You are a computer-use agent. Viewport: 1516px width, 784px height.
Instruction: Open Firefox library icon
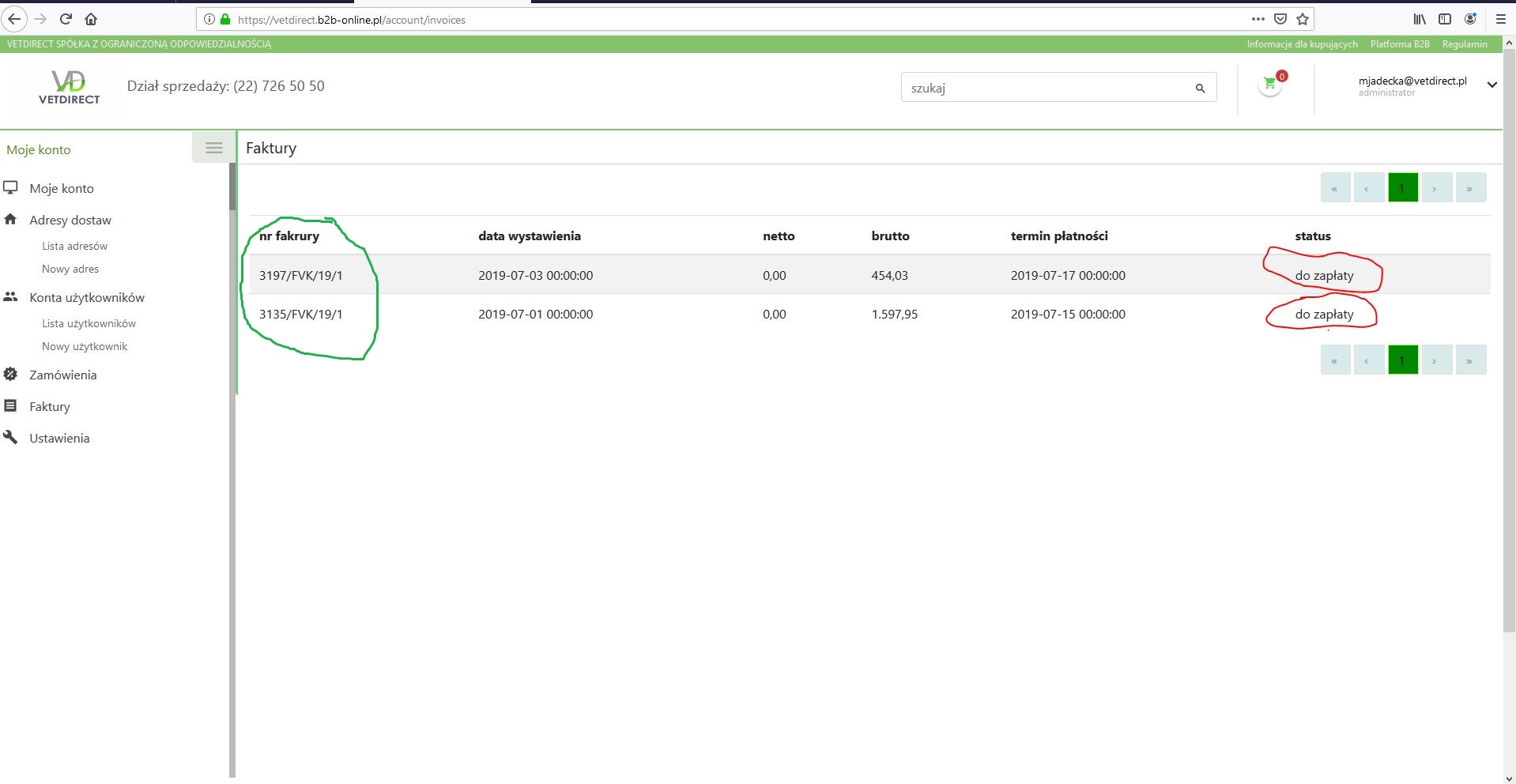tap(1420, 19)
